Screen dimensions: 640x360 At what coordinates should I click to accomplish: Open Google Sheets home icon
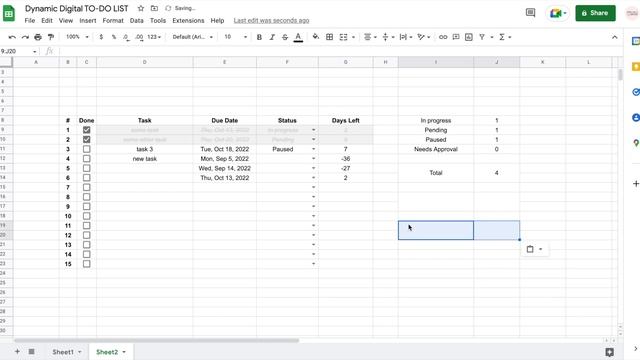pos(9,13)
